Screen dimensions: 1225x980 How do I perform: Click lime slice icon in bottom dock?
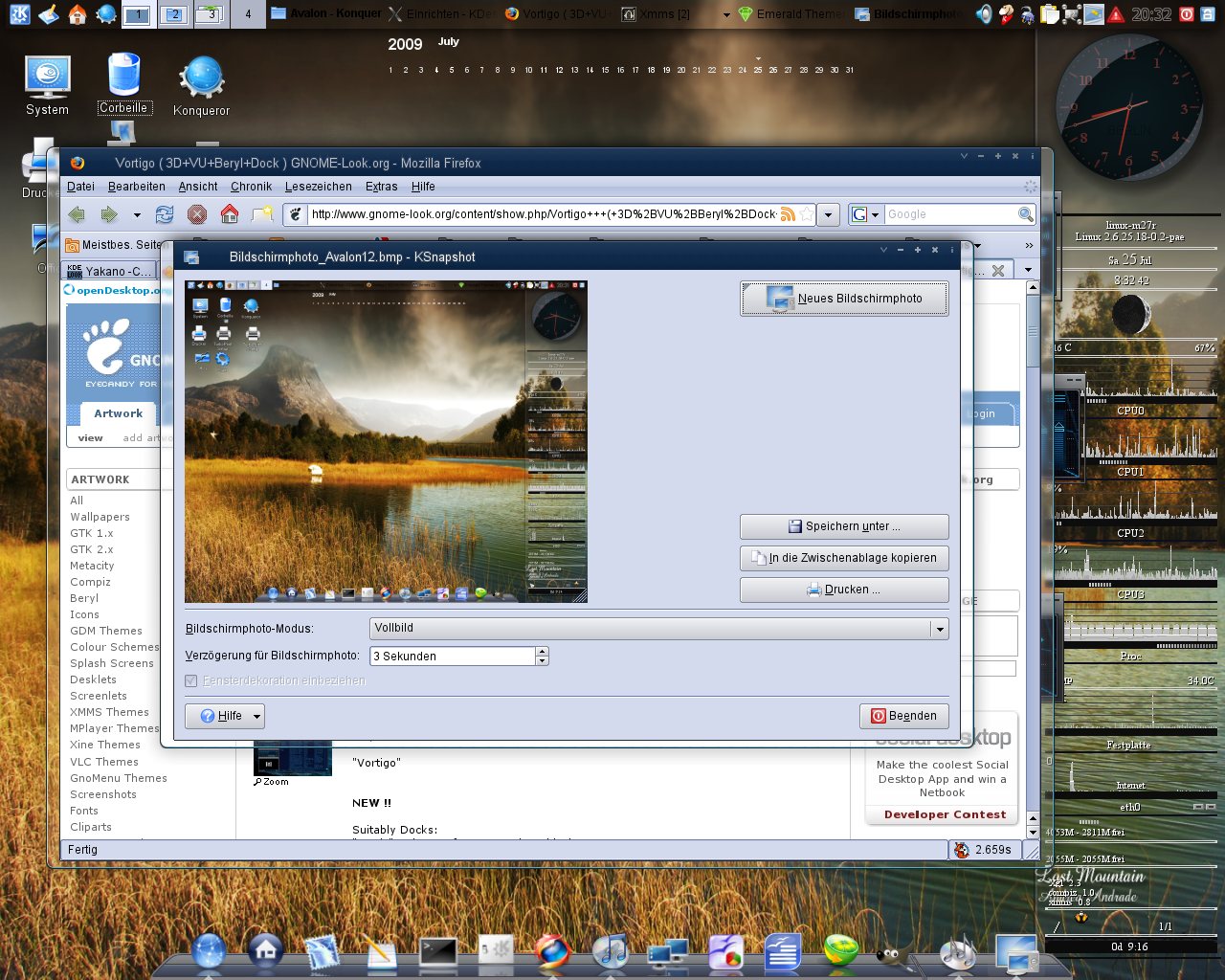[841, 951]
